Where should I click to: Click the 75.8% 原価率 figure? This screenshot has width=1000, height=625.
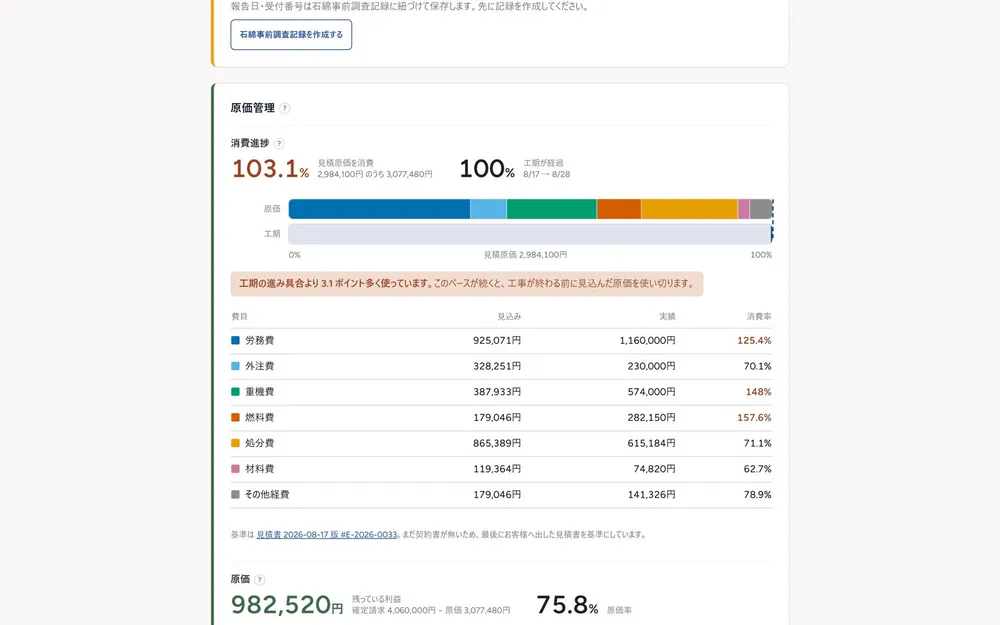pos(567,605)
